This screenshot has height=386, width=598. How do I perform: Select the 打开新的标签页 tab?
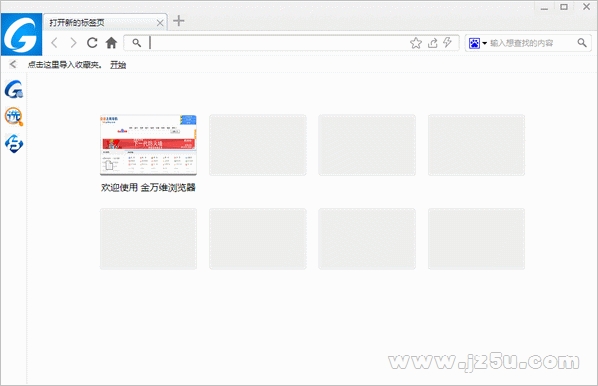point(100,23)
